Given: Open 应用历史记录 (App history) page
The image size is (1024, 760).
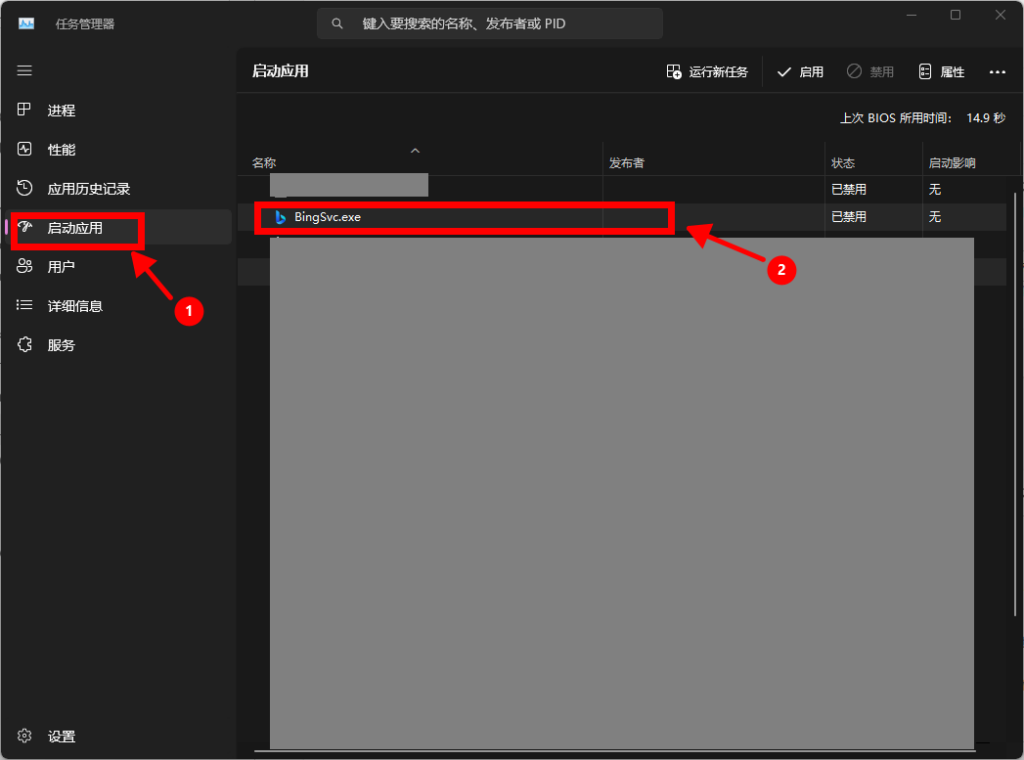Looking at the screenshot, I should (88, 189).
